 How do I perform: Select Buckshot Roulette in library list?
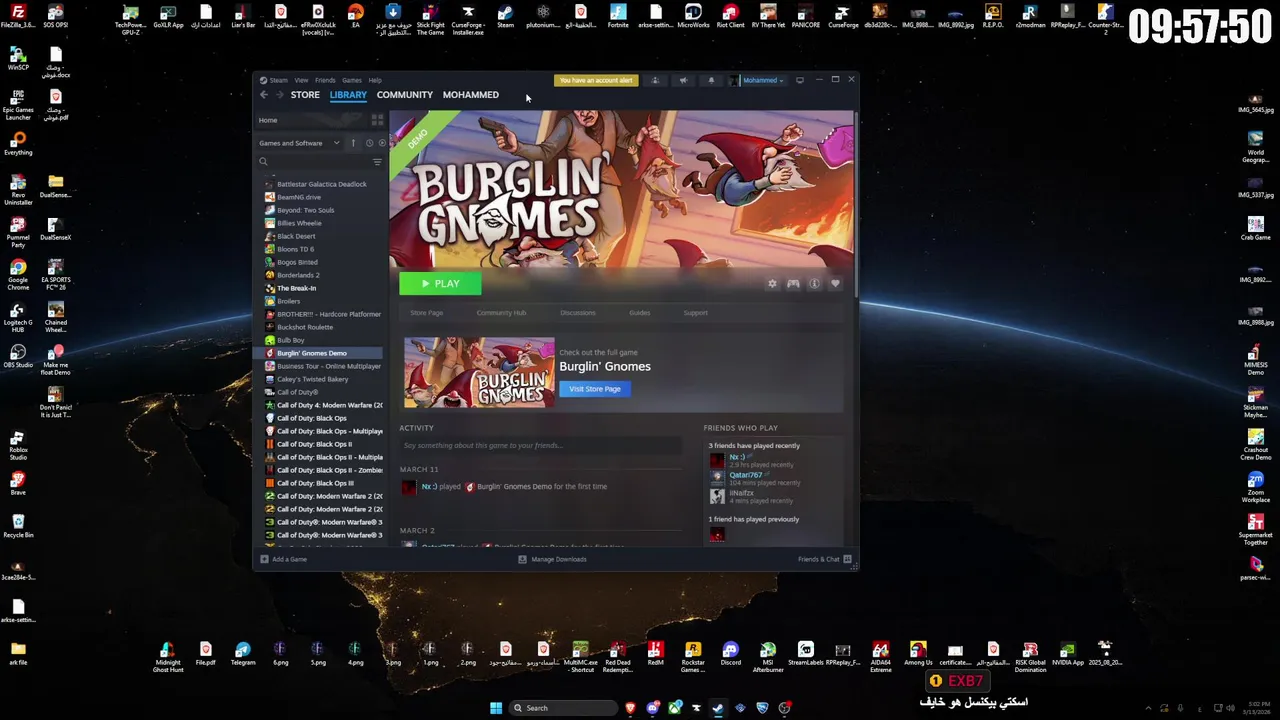(305, 327)
